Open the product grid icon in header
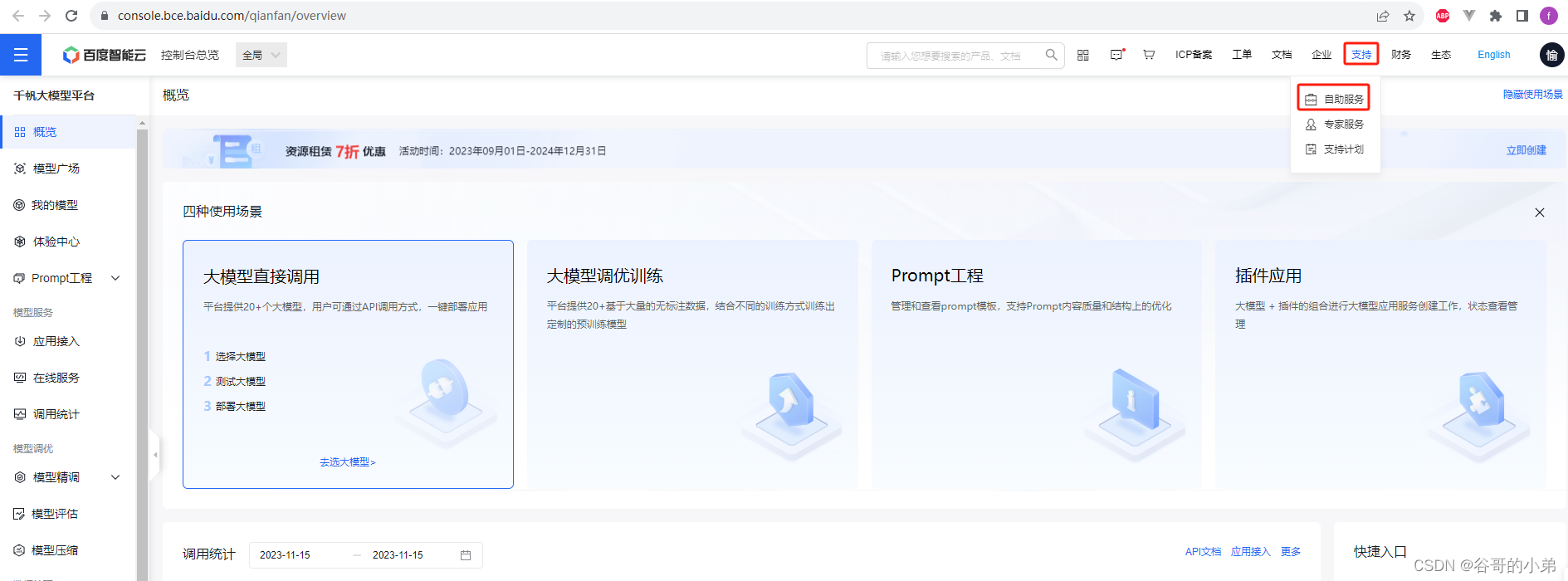 [x=1083, y=55]
